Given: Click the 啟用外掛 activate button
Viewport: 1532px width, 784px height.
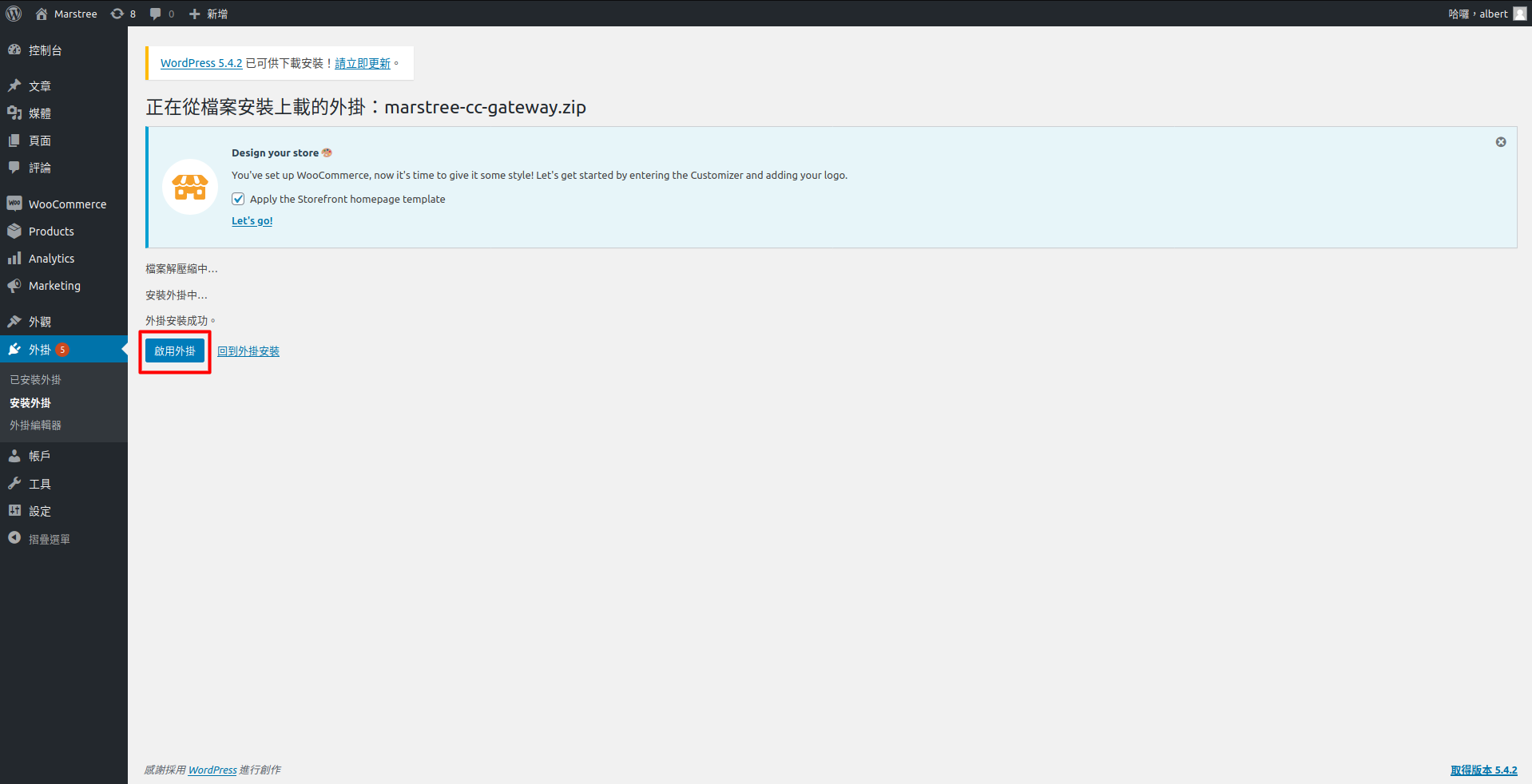Looking at the screenshot, I should pyautogui.click(x=175, y=350).
